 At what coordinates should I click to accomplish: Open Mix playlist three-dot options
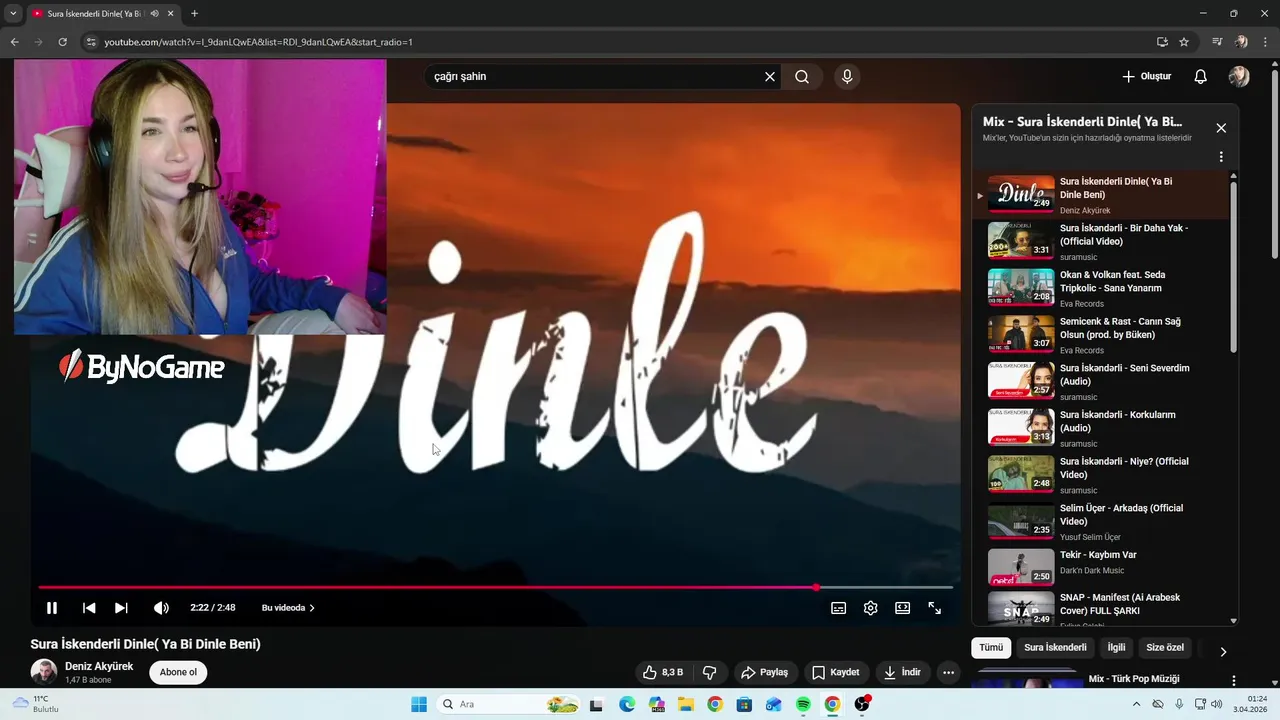1221,157
